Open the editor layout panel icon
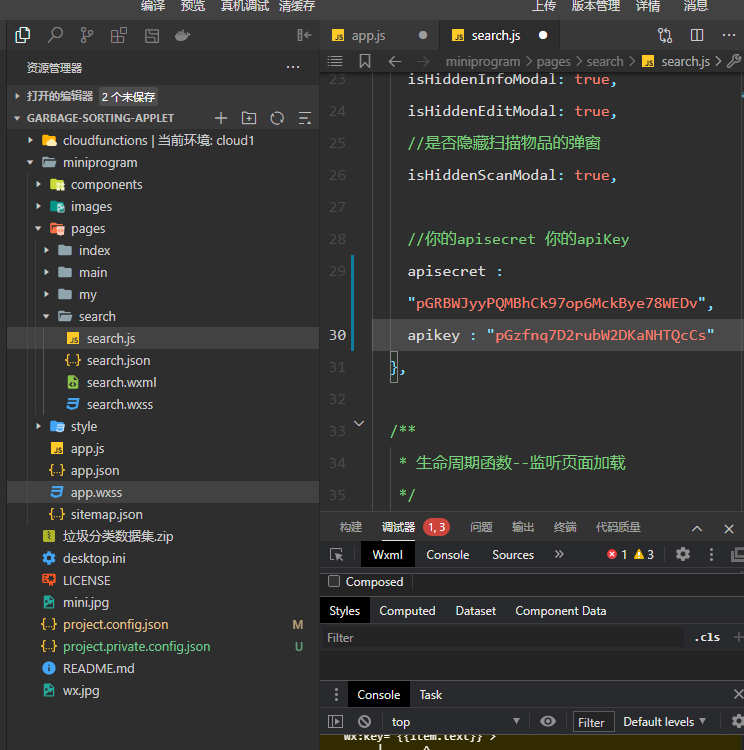Screen dimensions: 744x750 [x=152, y=35]
